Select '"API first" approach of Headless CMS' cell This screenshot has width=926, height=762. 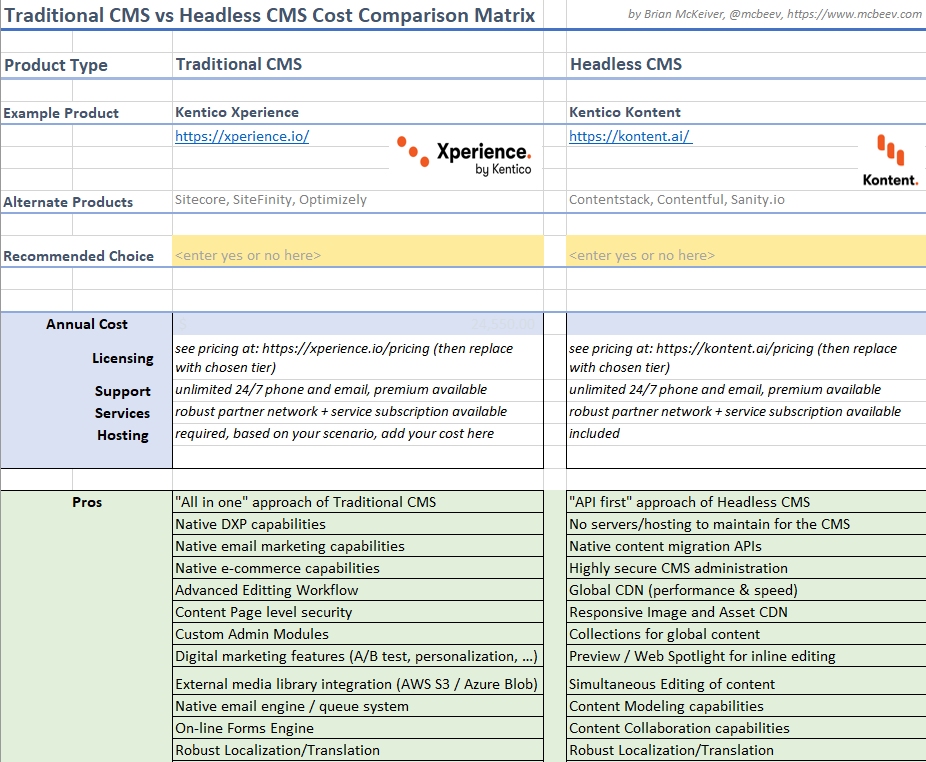click(x=746, y=502)
